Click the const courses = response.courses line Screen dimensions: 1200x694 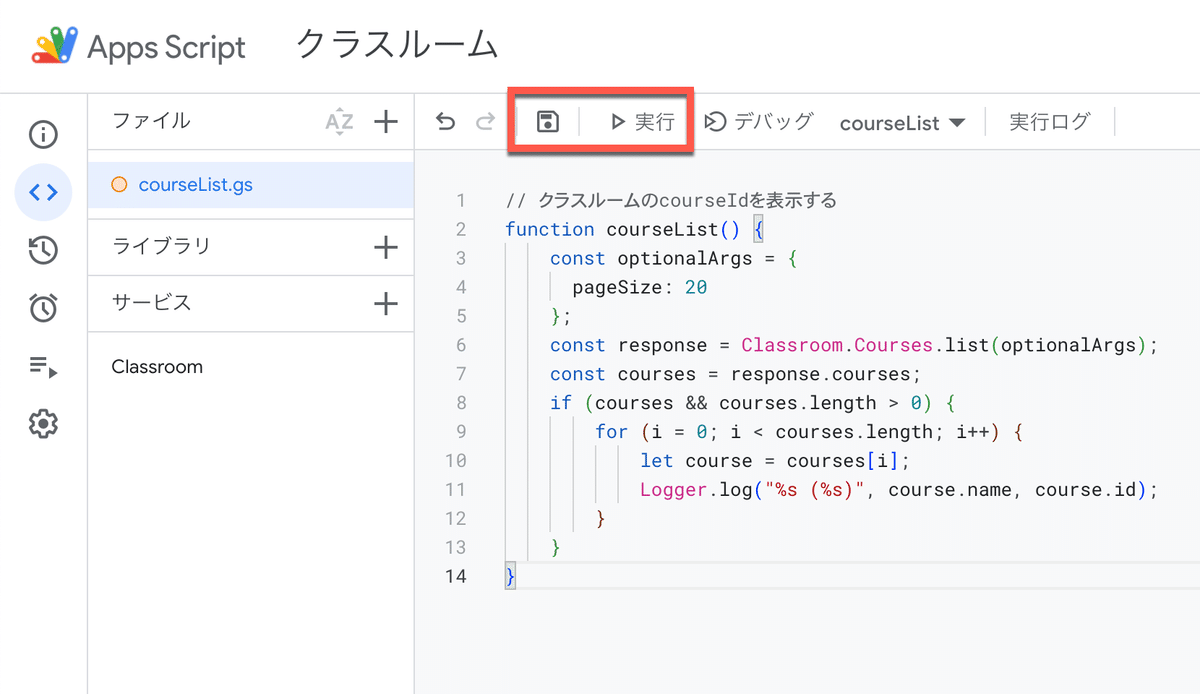point(734,374)
